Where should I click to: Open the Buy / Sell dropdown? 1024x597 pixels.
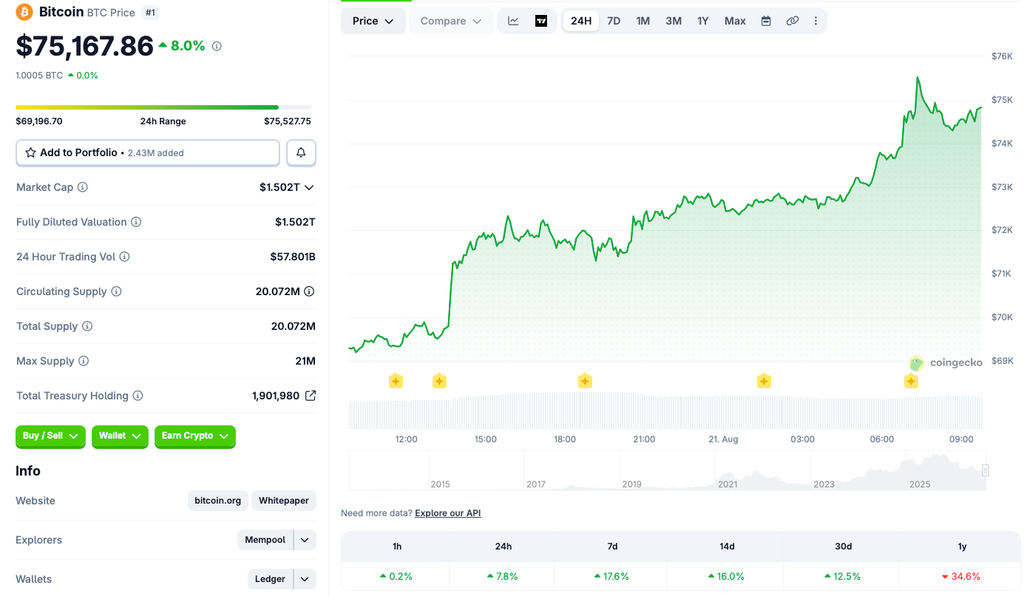tap(50, 436)
